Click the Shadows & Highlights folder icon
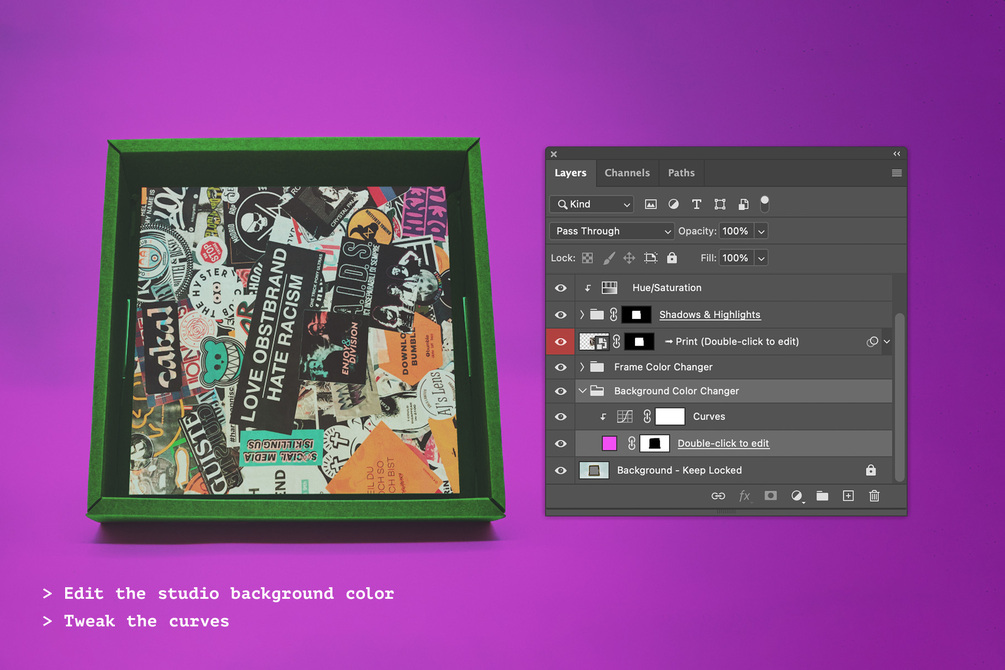Viewport: 1005px width, 670px height. (597, 315)
